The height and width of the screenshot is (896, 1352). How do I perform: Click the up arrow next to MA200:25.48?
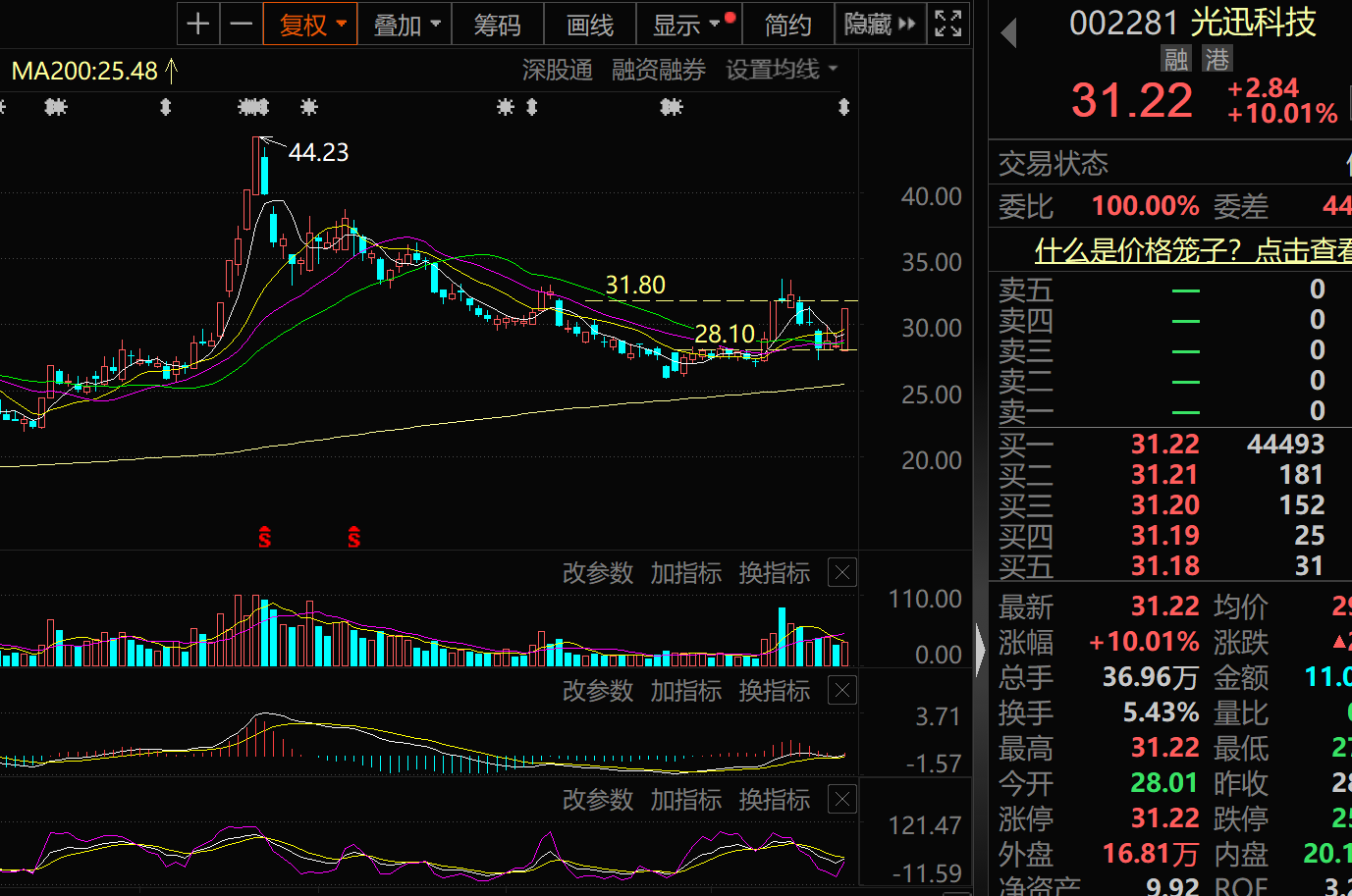pyautogui.click(x=172, y=71)
